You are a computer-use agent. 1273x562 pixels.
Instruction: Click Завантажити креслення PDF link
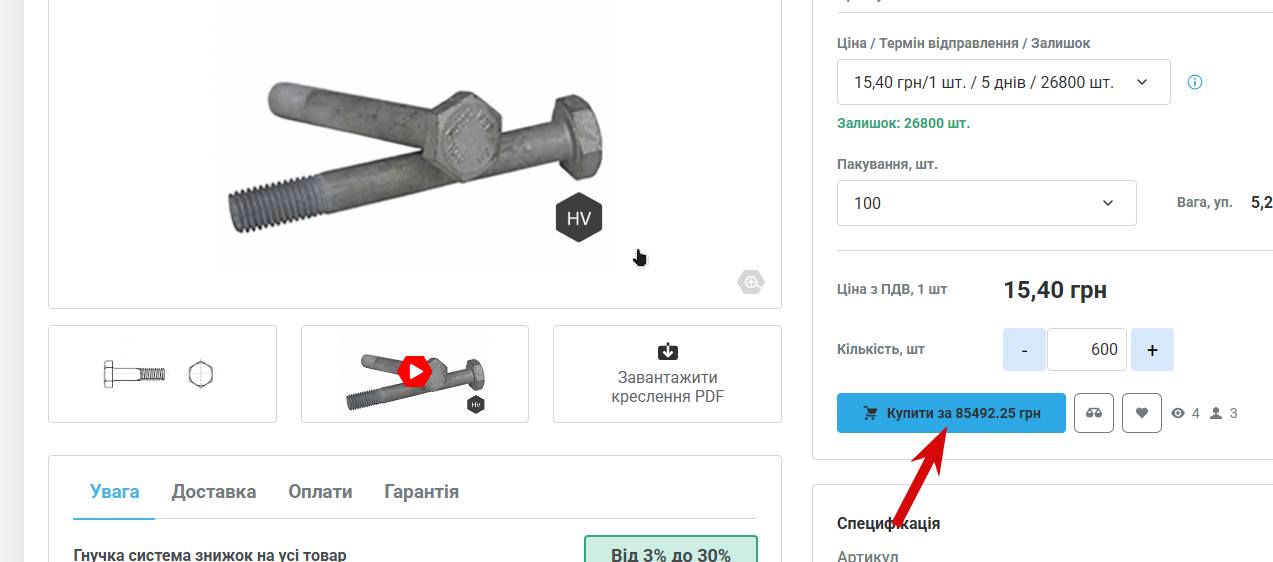click(x=667, y=387)
